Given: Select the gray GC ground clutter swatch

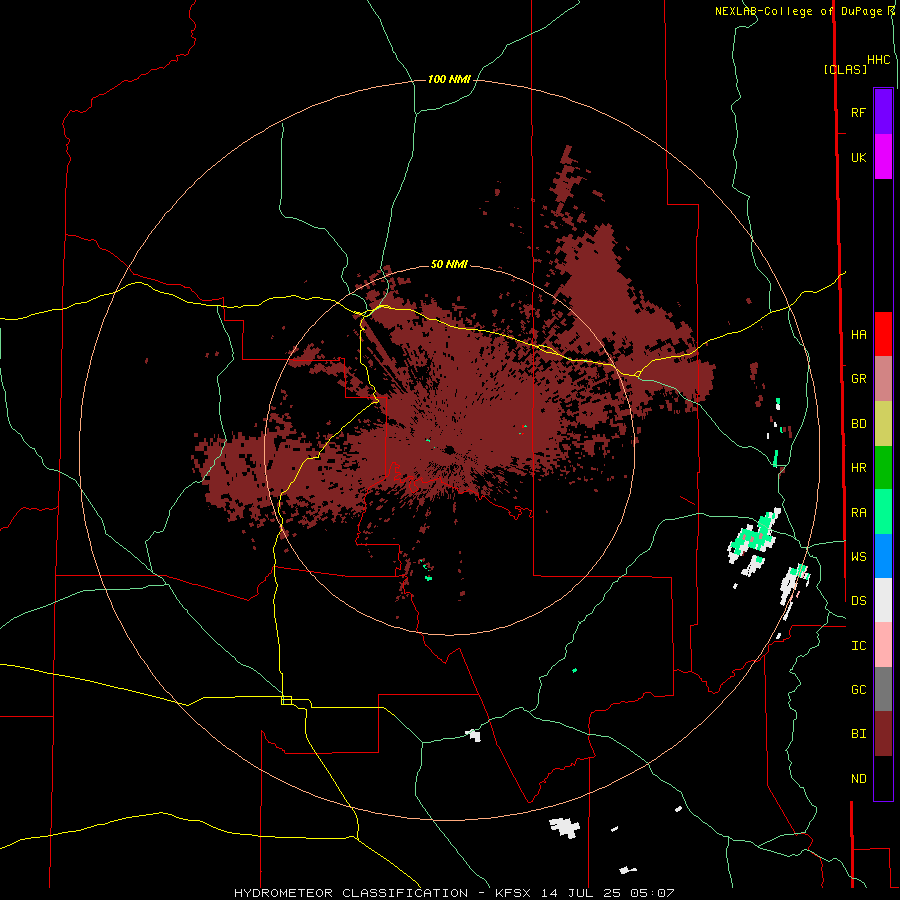Looking at the screenshot, I should coord(883,689).
